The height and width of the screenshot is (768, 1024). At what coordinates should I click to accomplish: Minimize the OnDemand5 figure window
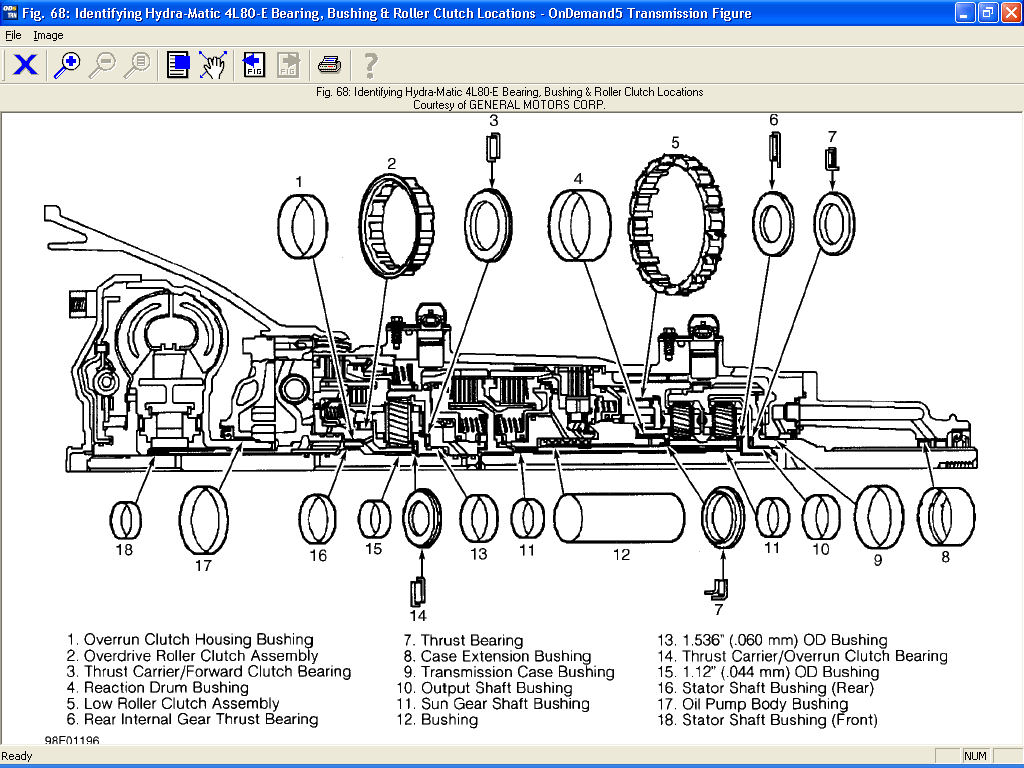click(965, 12)
